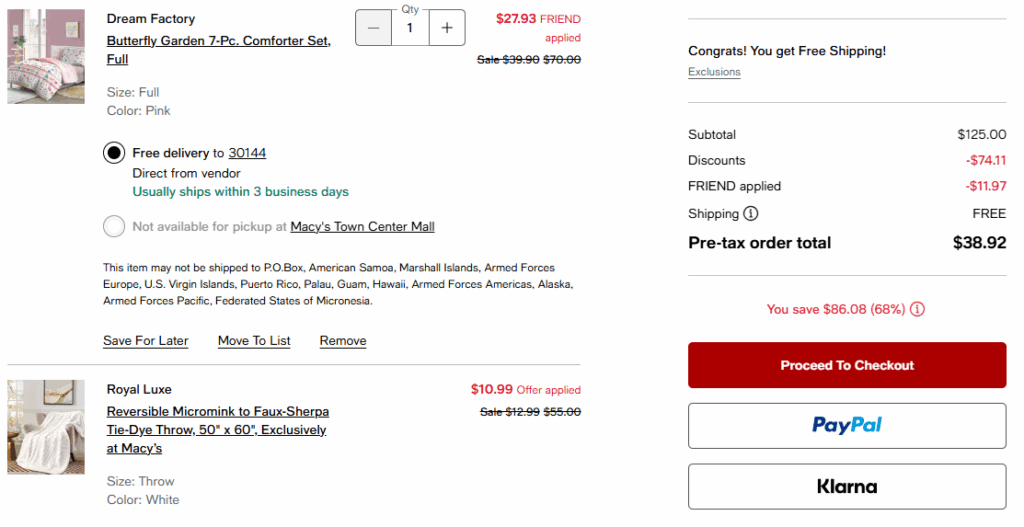1024x527 pixels.
Task: Open the savings info icon
Action: [x=917, y=309]
